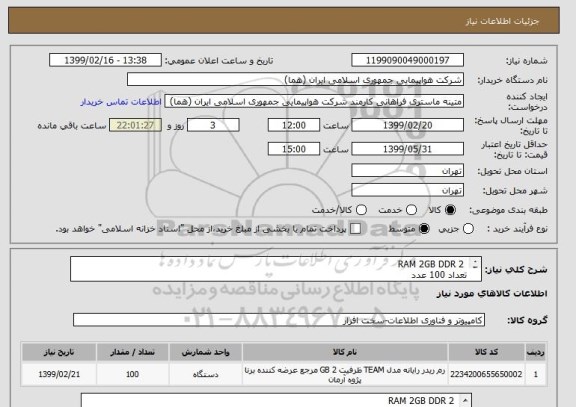Screen dimensions: 576x407
Task: Click scroll up arrow of bottom description box
Action: pos(465,401)
